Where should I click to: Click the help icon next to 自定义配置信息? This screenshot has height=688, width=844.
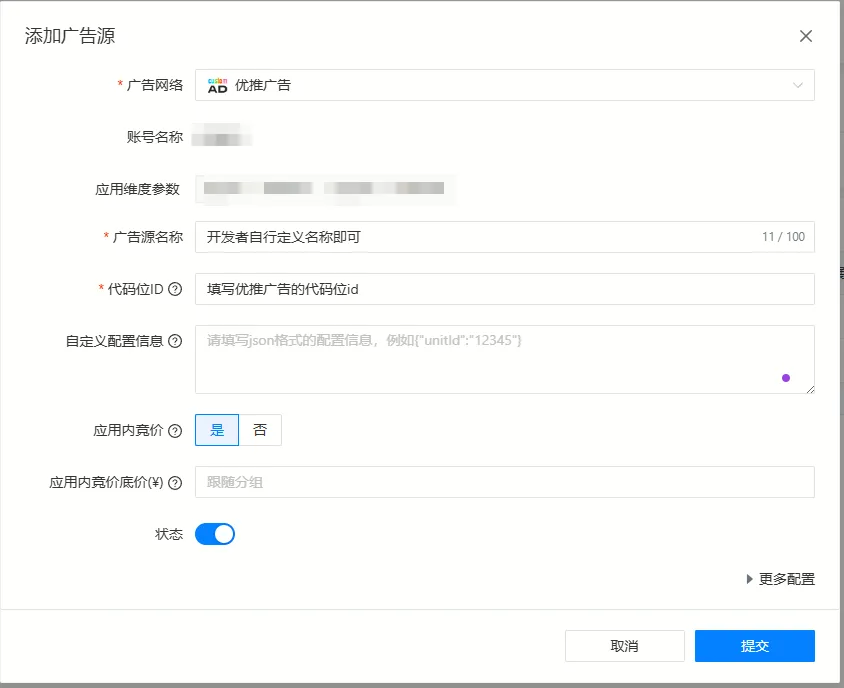pyautogui.click(x=175, y=341)
